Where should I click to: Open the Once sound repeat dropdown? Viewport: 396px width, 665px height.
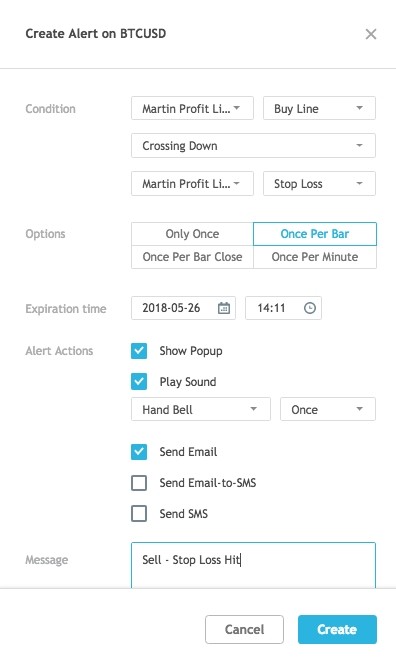click(x=328, y=409)
